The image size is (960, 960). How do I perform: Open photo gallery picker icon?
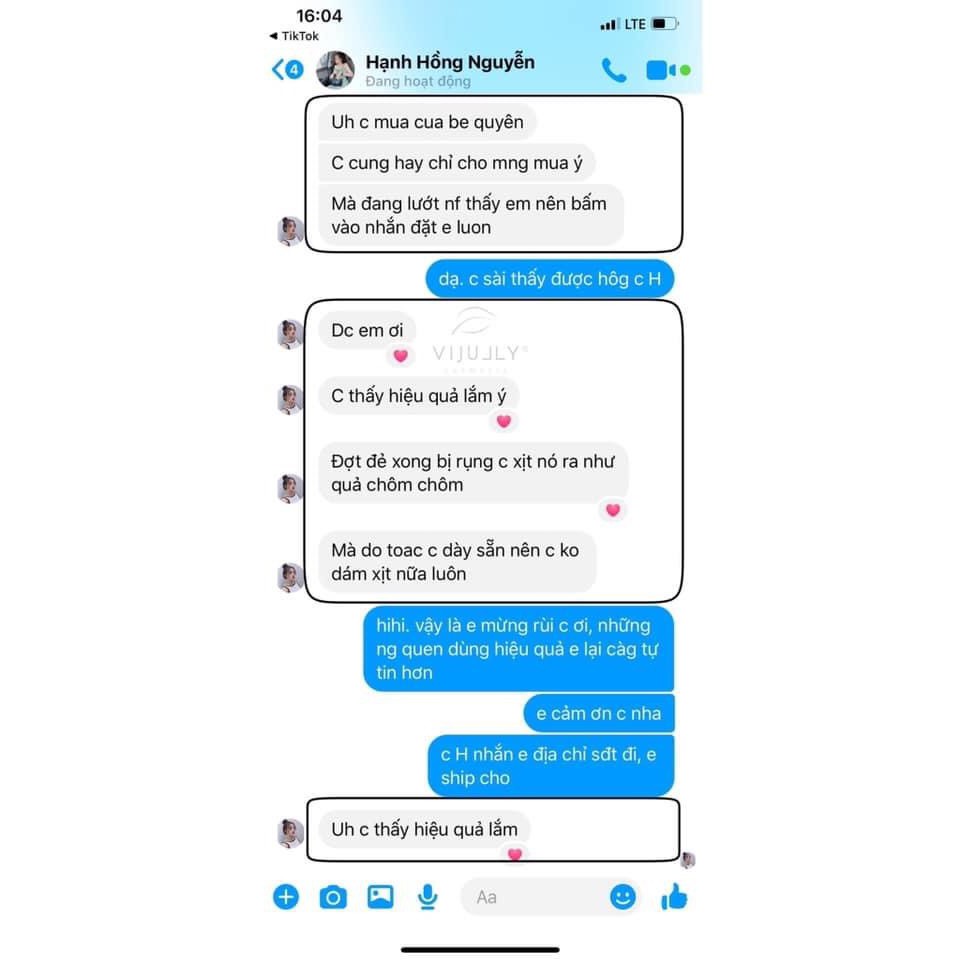coord(380,896)
